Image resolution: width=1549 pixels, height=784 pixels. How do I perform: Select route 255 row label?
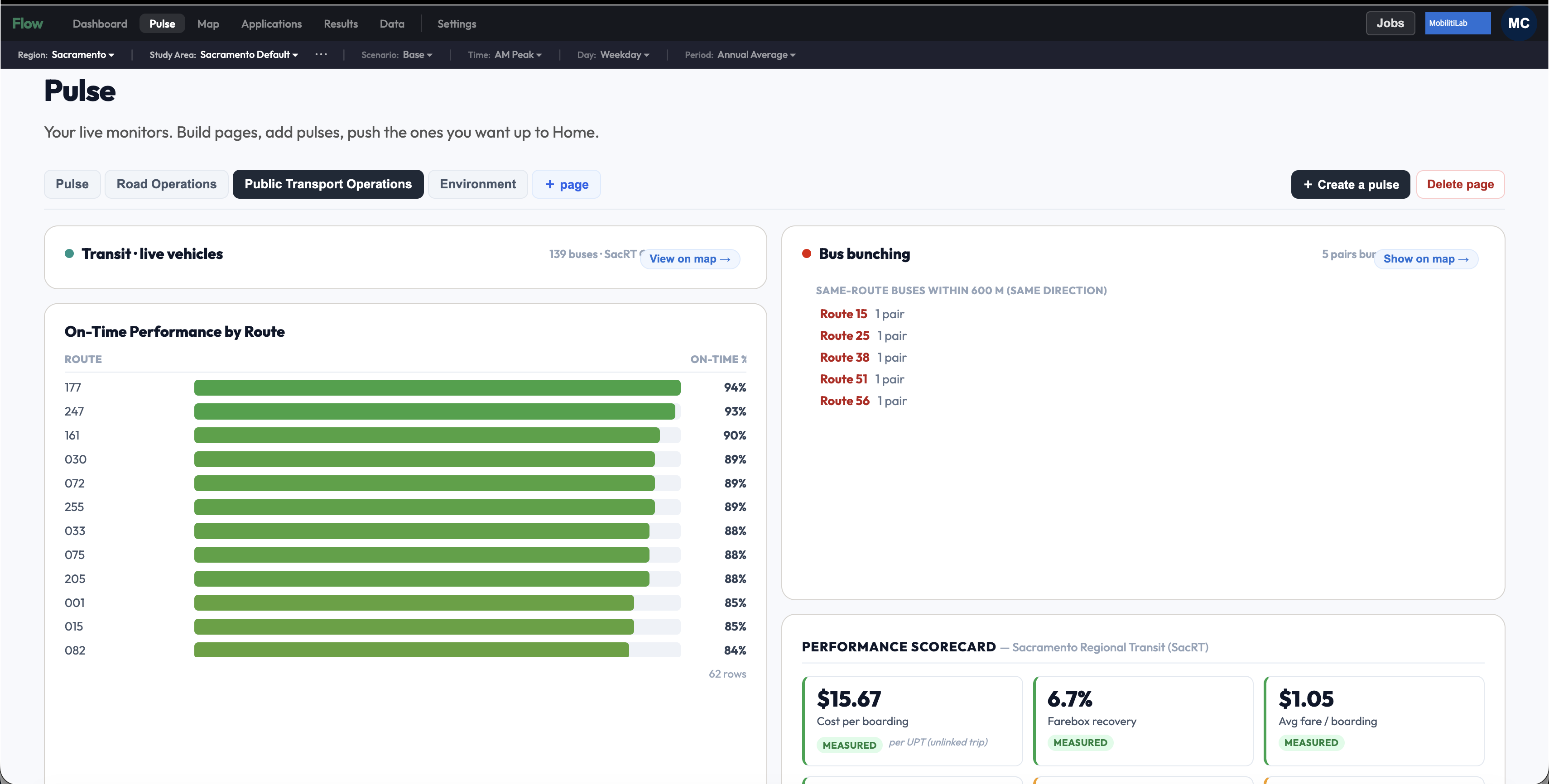[75, 507]
